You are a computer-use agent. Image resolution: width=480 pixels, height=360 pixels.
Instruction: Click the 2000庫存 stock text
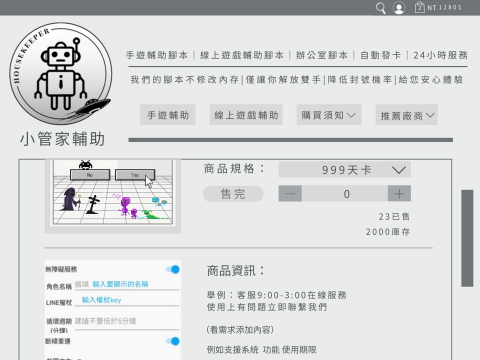pyautogui.click(x=388, y=232)
